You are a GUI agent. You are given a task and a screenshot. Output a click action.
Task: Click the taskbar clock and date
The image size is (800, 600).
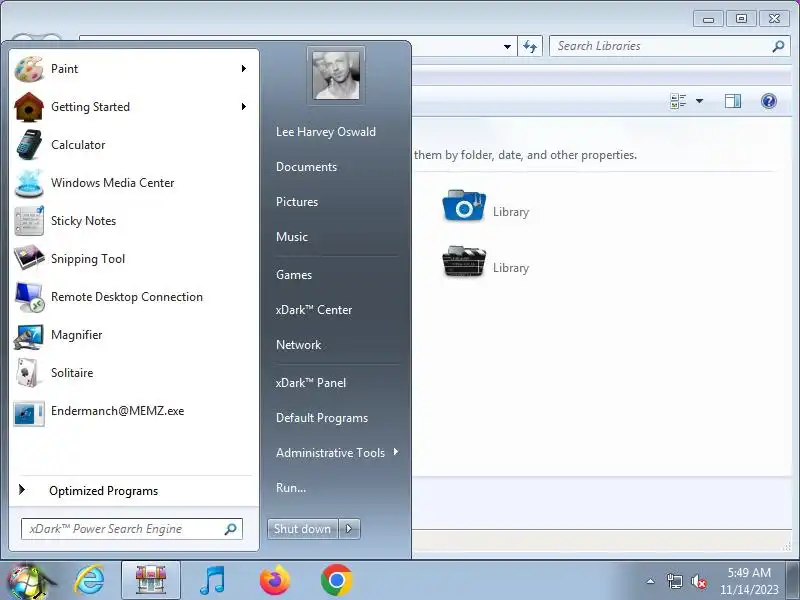[x=749, y=581]
